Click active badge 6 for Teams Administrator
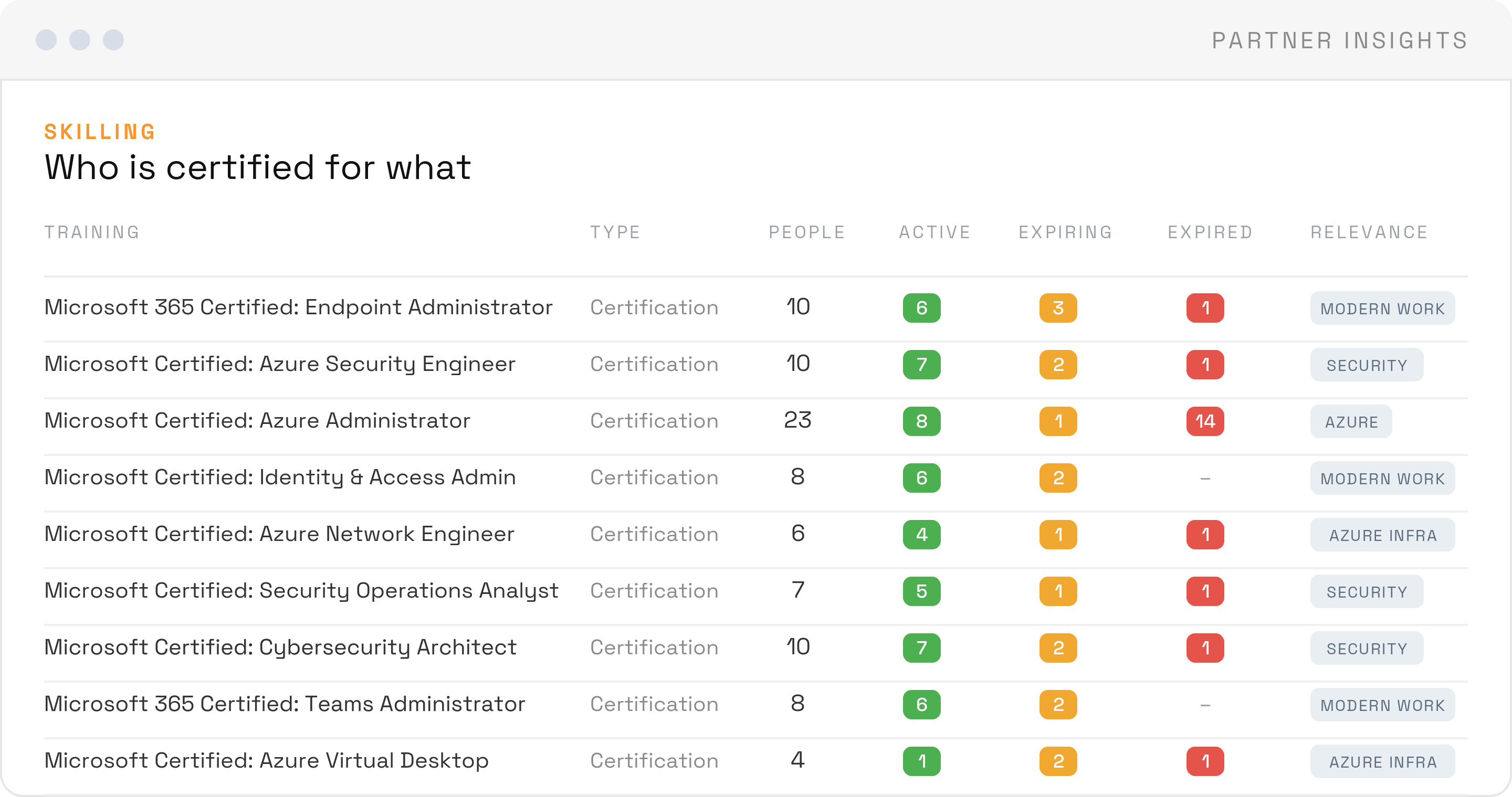Viewport: 1512px width, 797px height. pyautogui.click(x=921, y=705)
